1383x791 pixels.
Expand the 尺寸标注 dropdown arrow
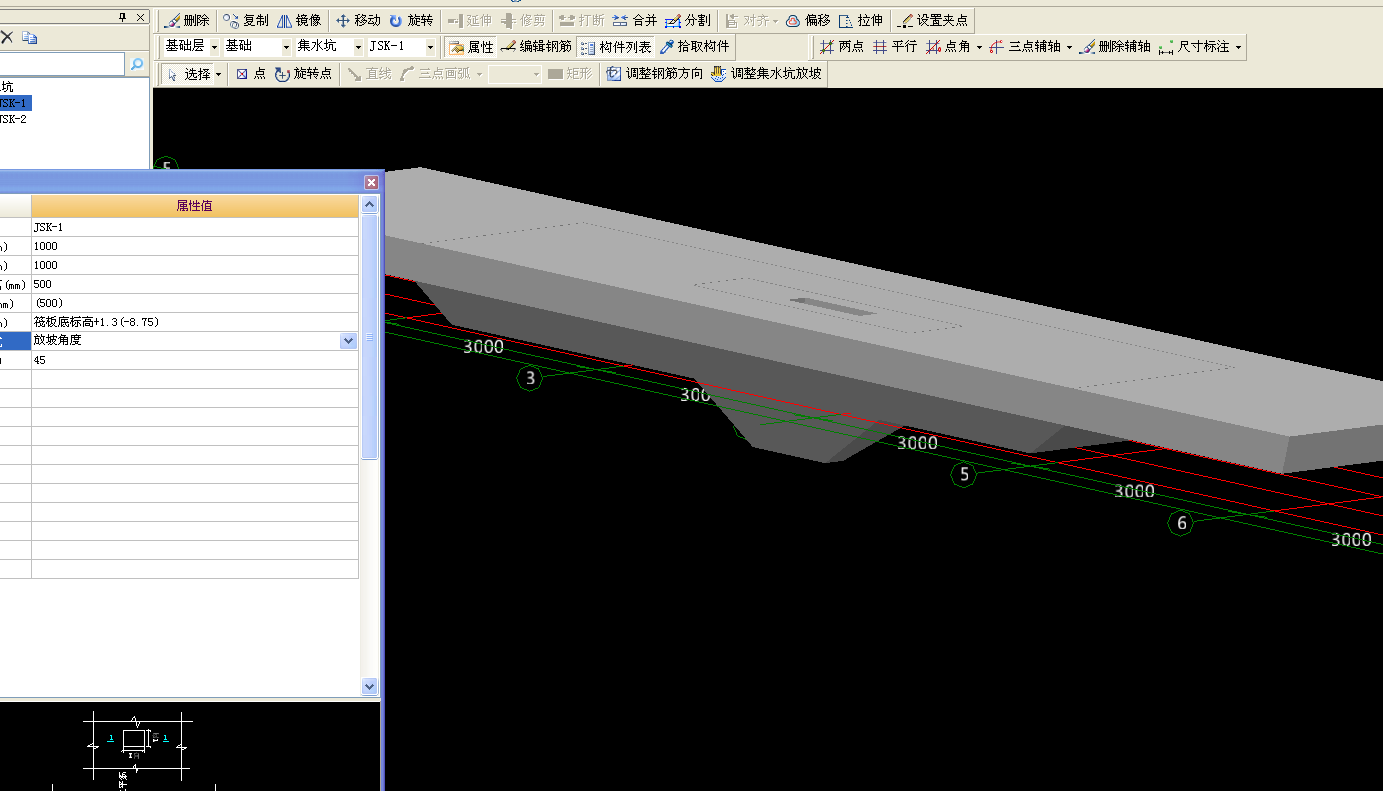pos(1239,47)
